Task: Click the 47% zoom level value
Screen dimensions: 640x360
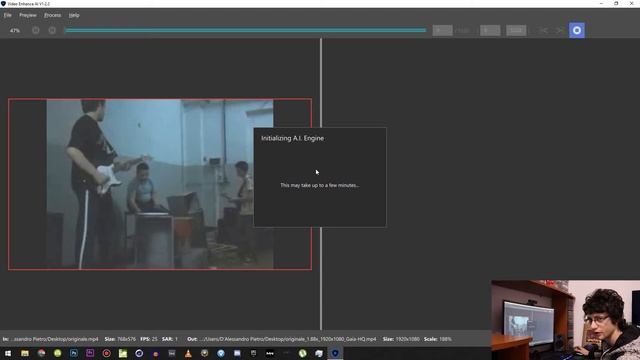Action: pyautogui.click(x=15, y=31)
